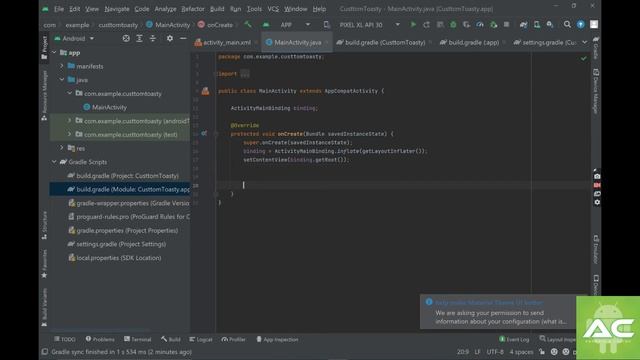The height and width of the screenshot is (360, 640).
Task: Click the class run gutter icon
Action: click(205, 91)
